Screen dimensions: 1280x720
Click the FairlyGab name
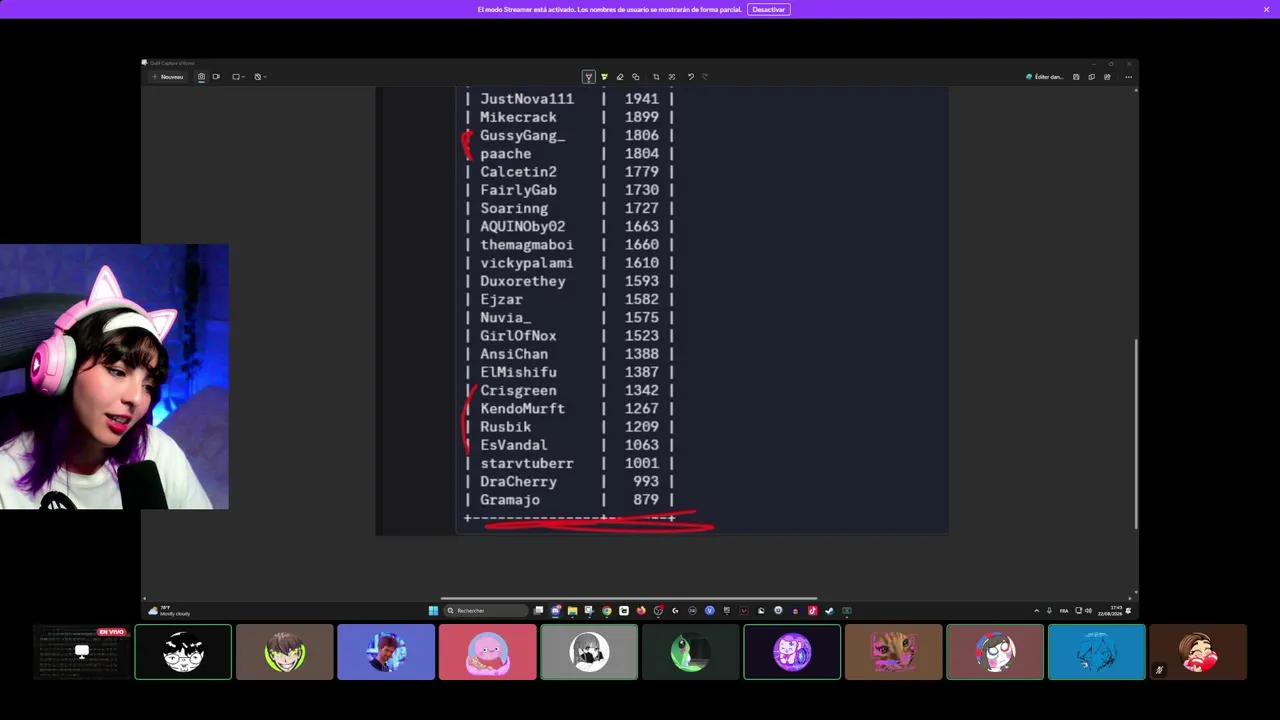pos(518,190)
